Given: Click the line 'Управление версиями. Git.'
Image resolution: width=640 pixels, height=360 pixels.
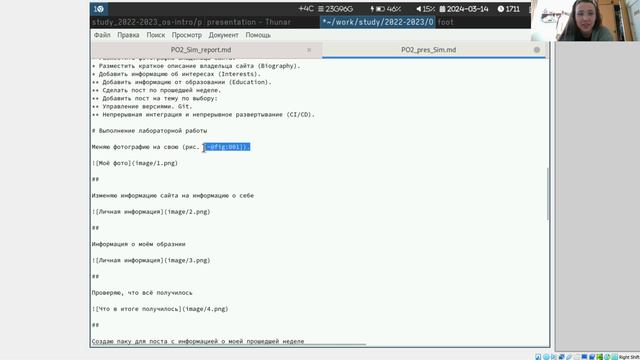Looking at the screenshot, I should click(142, 107).
